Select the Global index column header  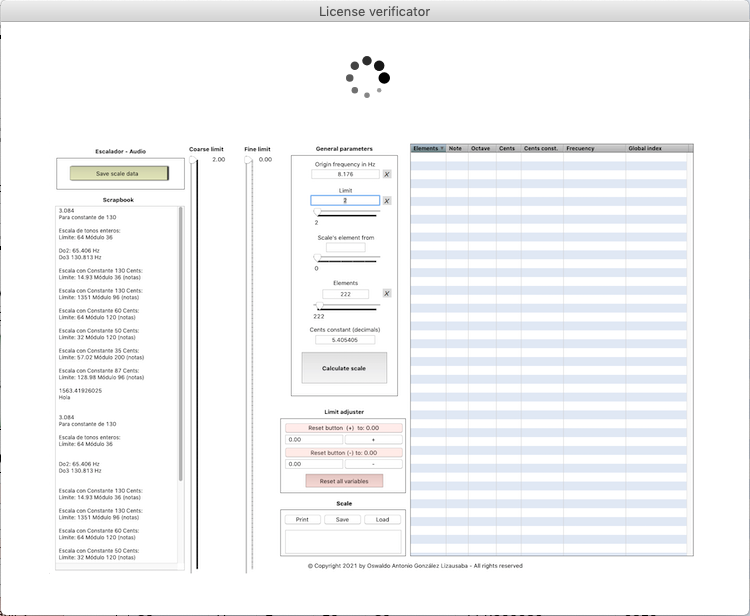click(x=645, y=148)
